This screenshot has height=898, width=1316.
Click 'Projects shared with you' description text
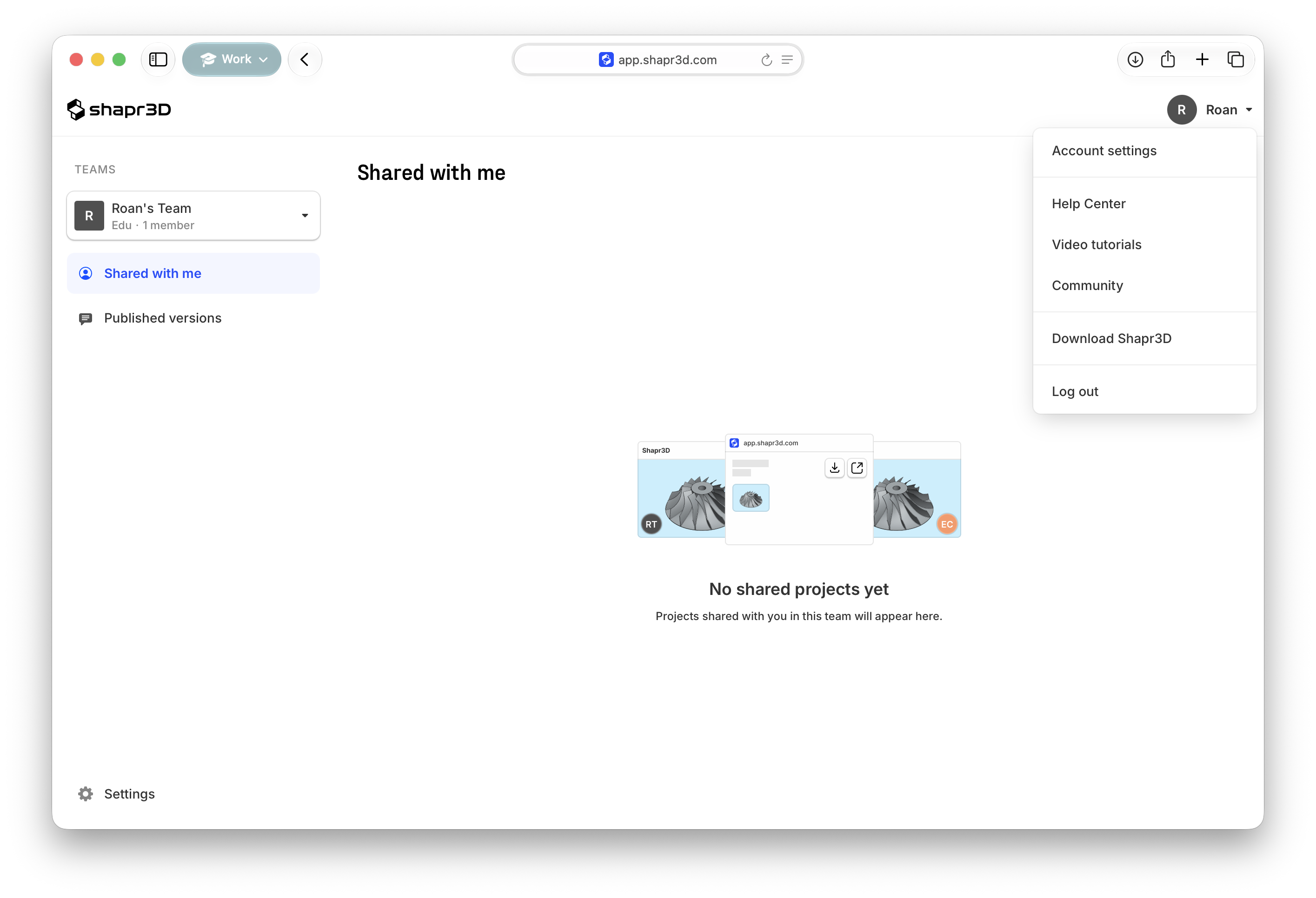coord(798,616)
